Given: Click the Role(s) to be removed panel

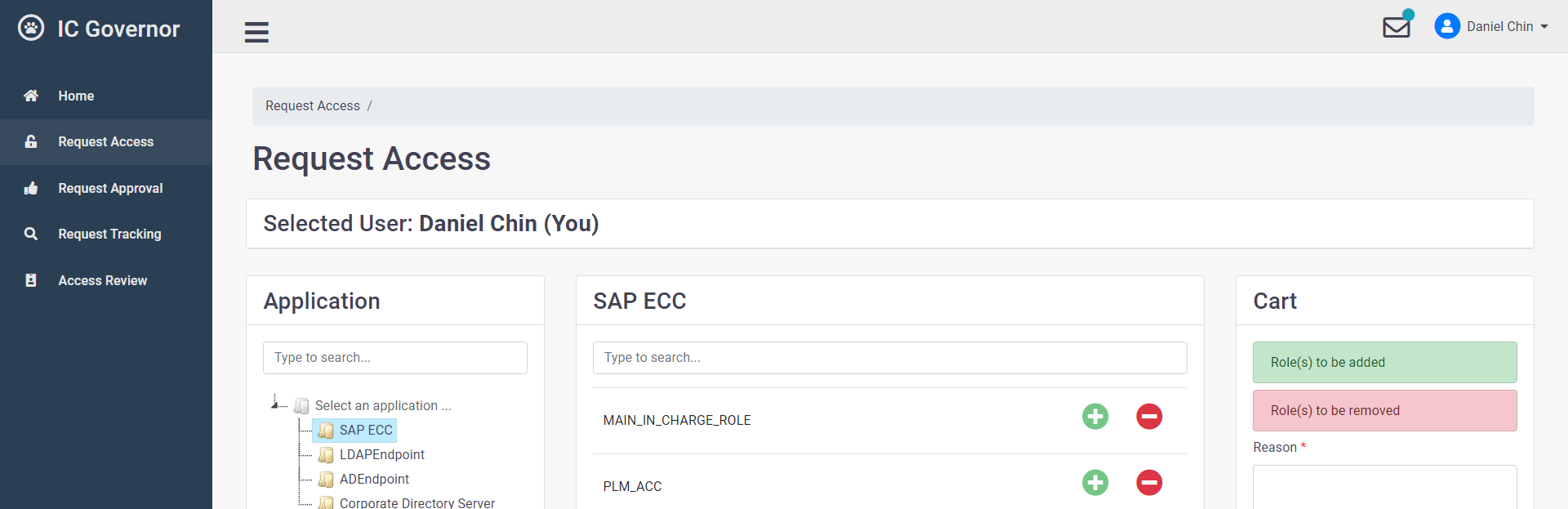Looking at the screenshot, I should click(1385, 411).
